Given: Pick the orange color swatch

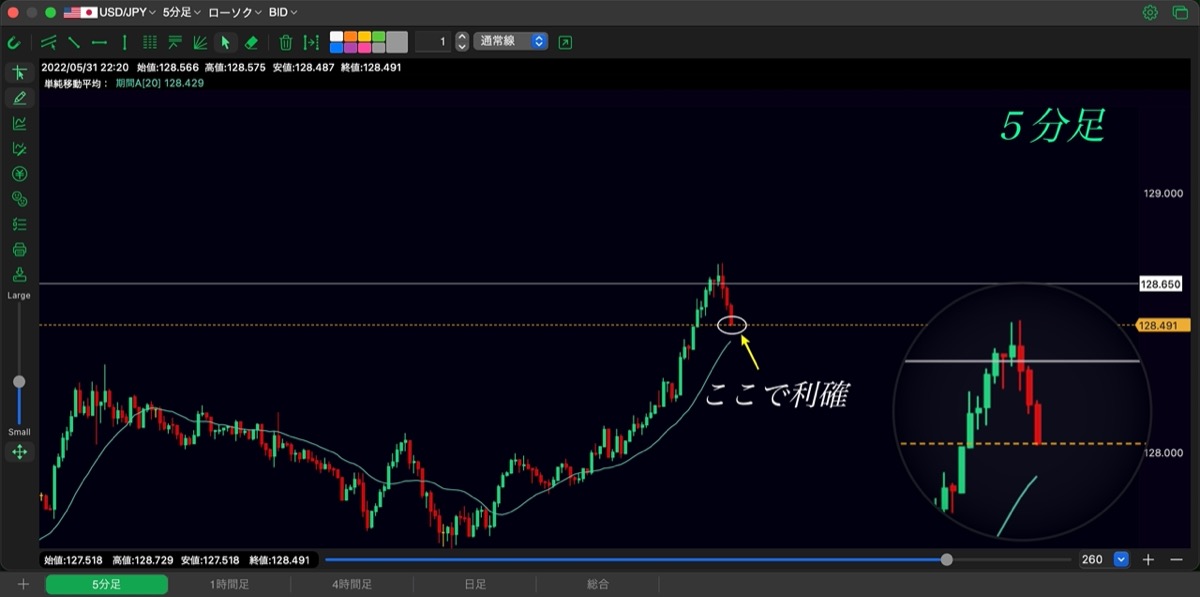Looking at the screenshot, I should pyautogui.click(x=351, y=37).
